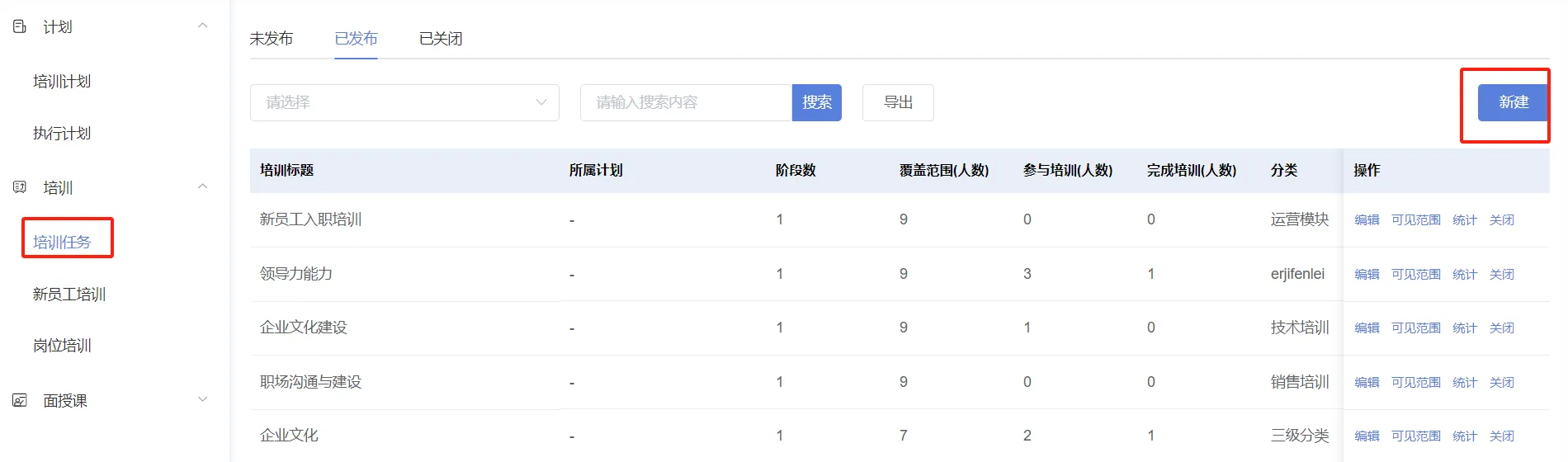Switch to the 已关闭 tab
The height and width of the screenshot is (462, 1568).
coord(441,39)
